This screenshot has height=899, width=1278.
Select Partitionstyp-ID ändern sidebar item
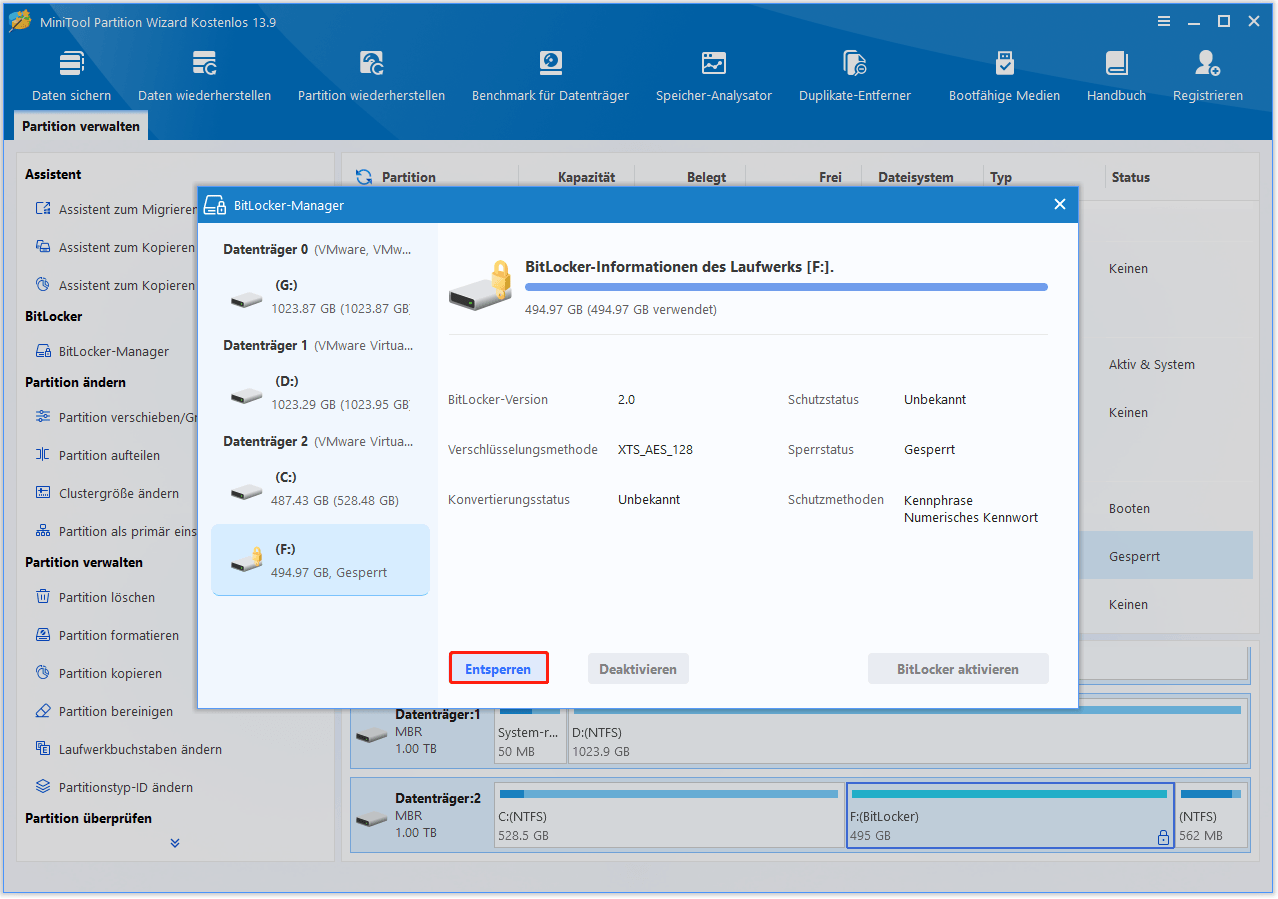pos(115,787)
